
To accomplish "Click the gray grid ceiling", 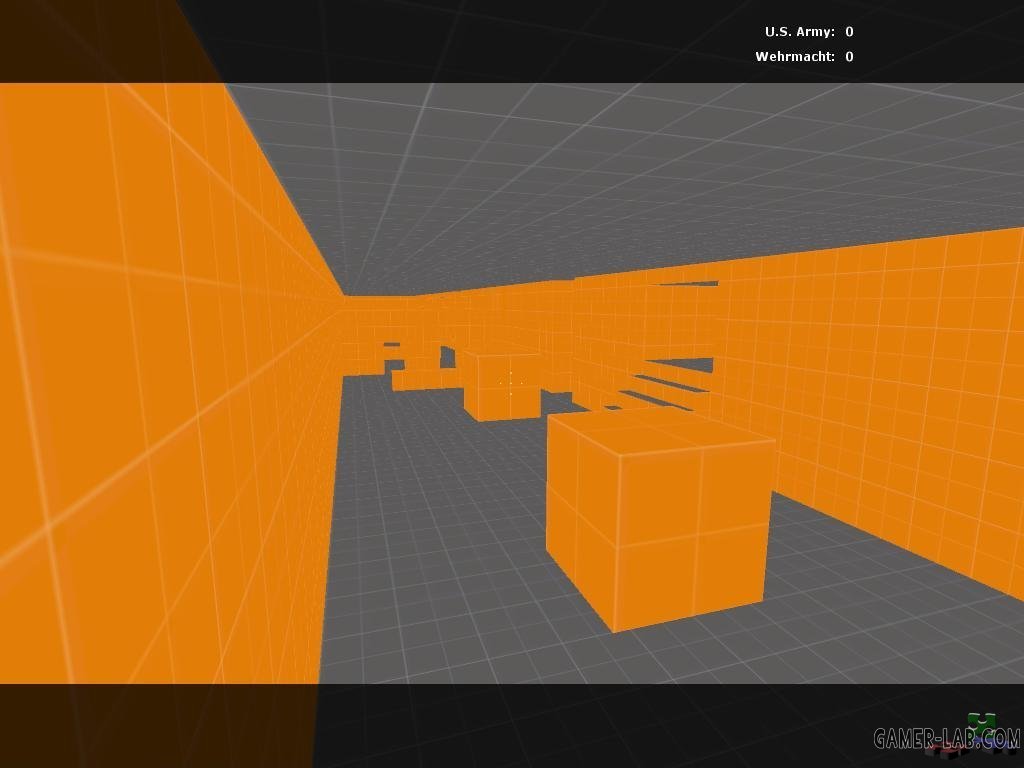I will [x=600, y=180].
